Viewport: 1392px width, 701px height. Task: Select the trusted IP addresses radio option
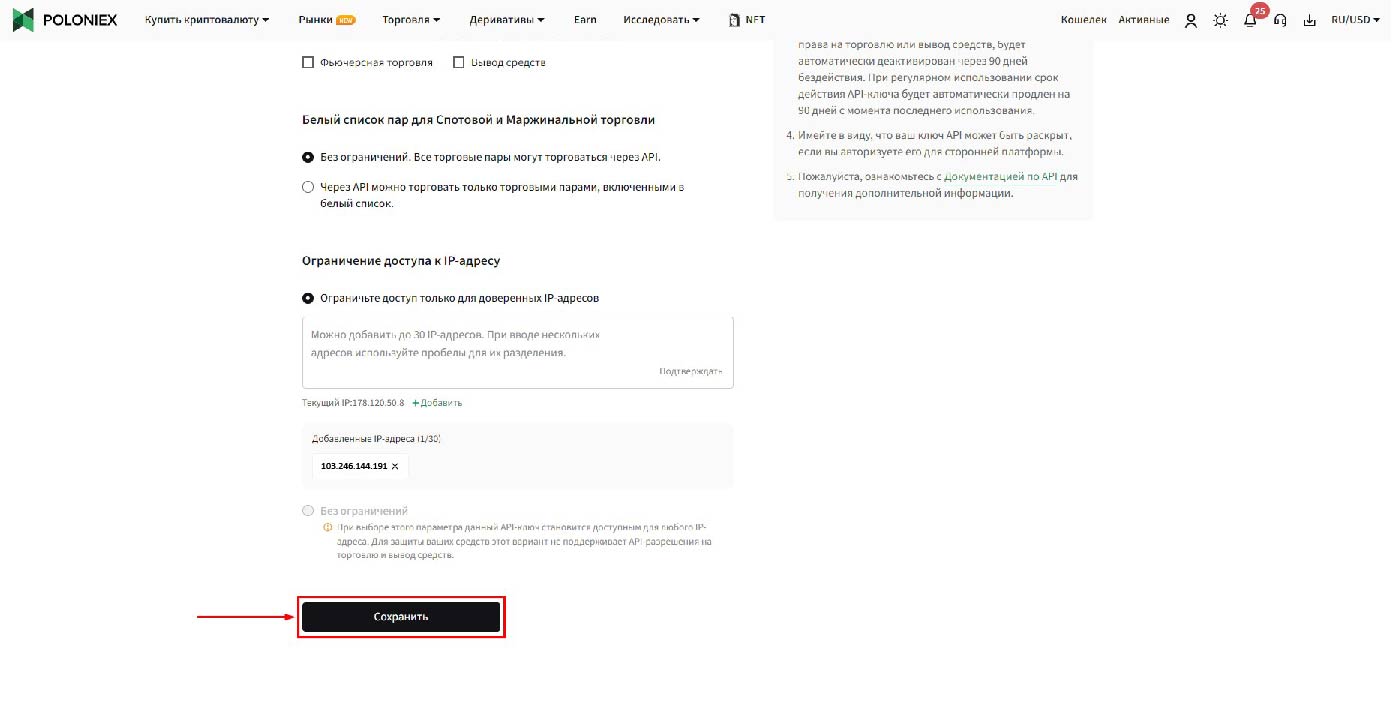[x=308, y=298]
